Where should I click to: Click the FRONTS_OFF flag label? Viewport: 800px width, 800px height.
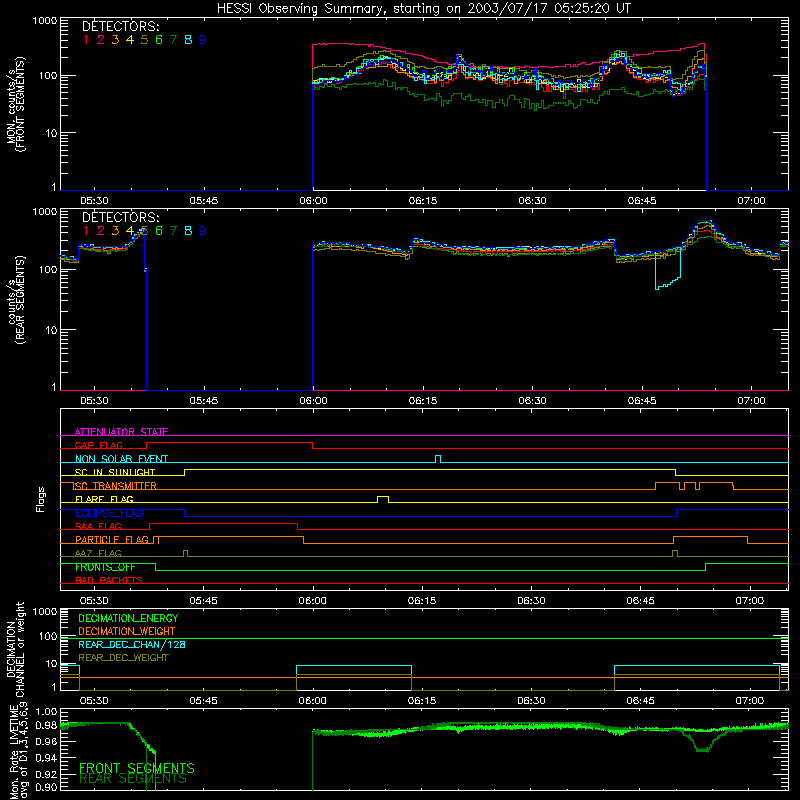[105, 567]
